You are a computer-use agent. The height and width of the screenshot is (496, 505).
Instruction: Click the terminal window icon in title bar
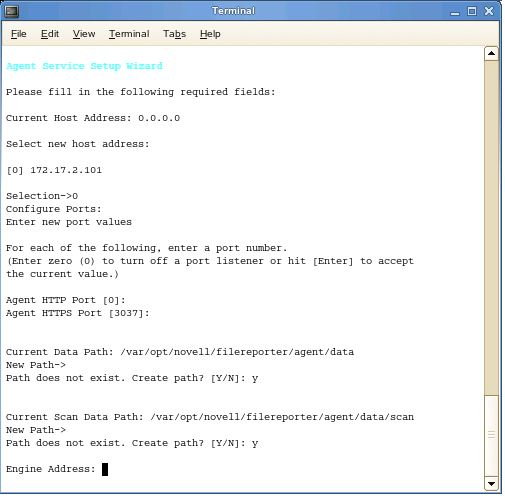pos(12,11)
